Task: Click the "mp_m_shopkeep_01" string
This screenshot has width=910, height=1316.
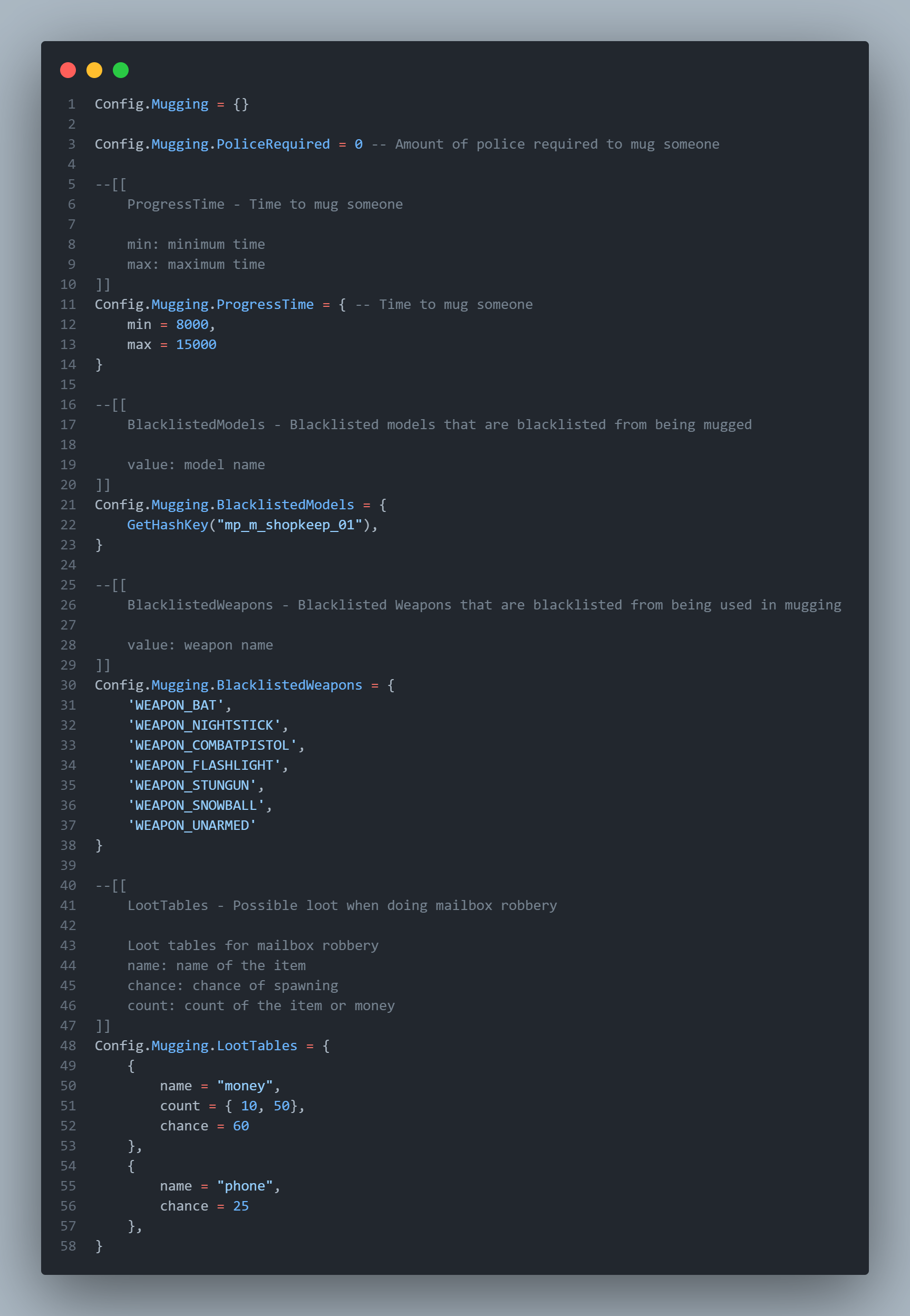Action: click(289, 525)
